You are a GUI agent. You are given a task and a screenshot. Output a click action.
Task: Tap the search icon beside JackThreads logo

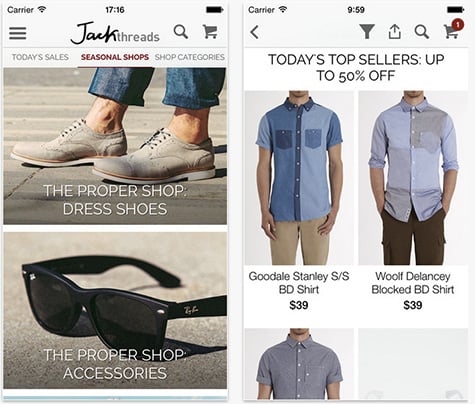tap(181, 32)
